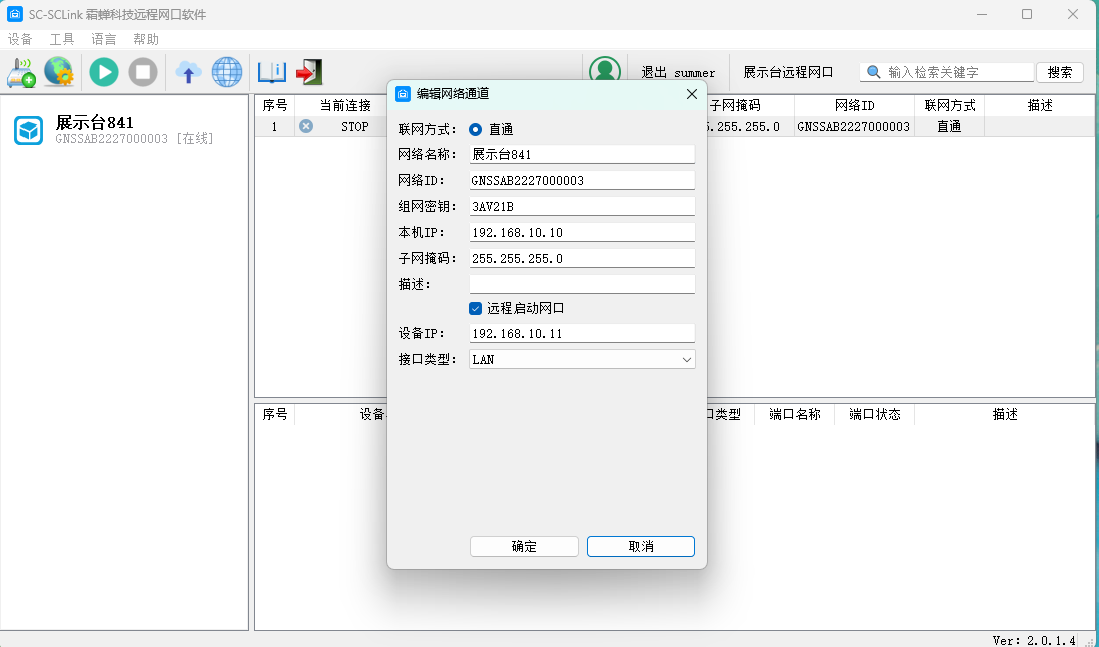Click the 设备IP input field
This screenshot has height=647, width=1099.
[x=582, y=333]
